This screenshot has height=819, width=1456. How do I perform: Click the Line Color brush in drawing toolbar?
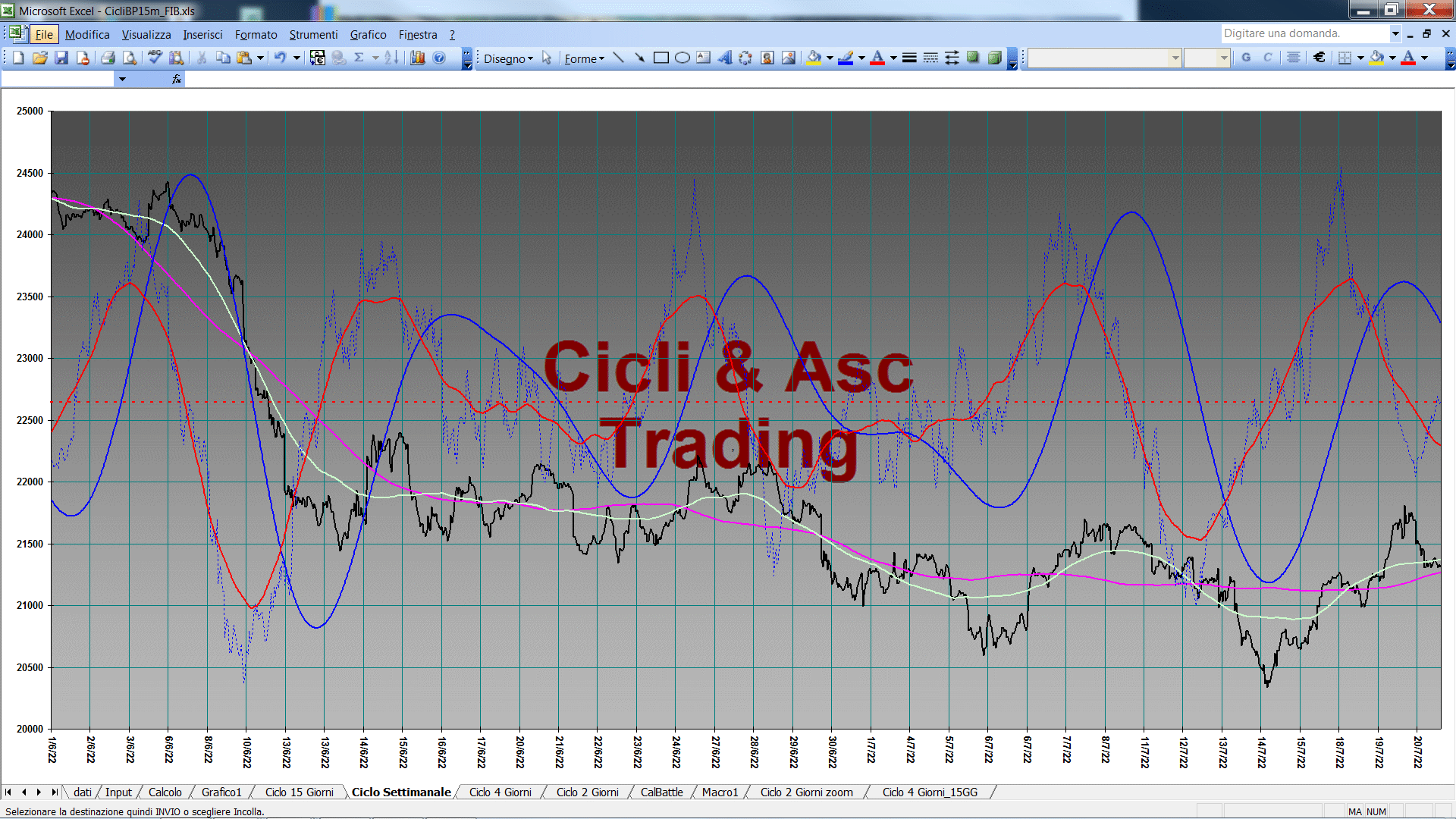pos(846,58)
